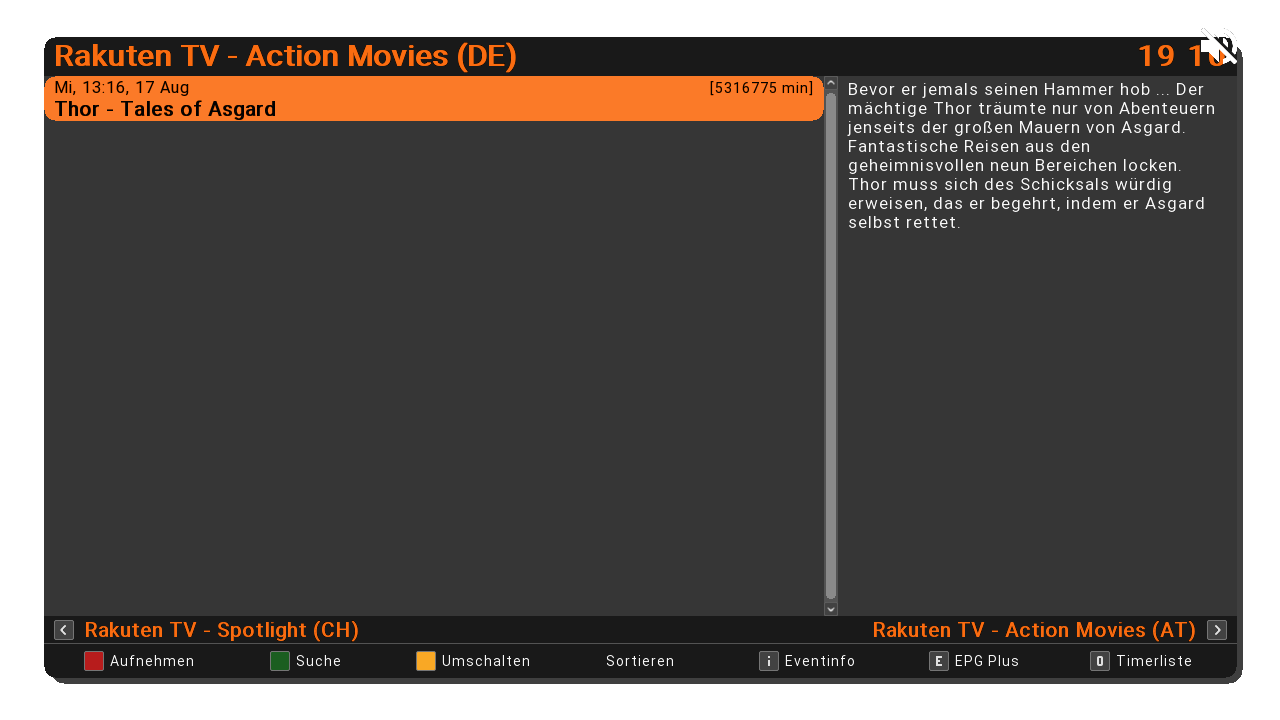Select Thor - Tales of Asgard entry
Viewport: 1280px width, 720px height.
pyautogui.click(x=165, y=109)
